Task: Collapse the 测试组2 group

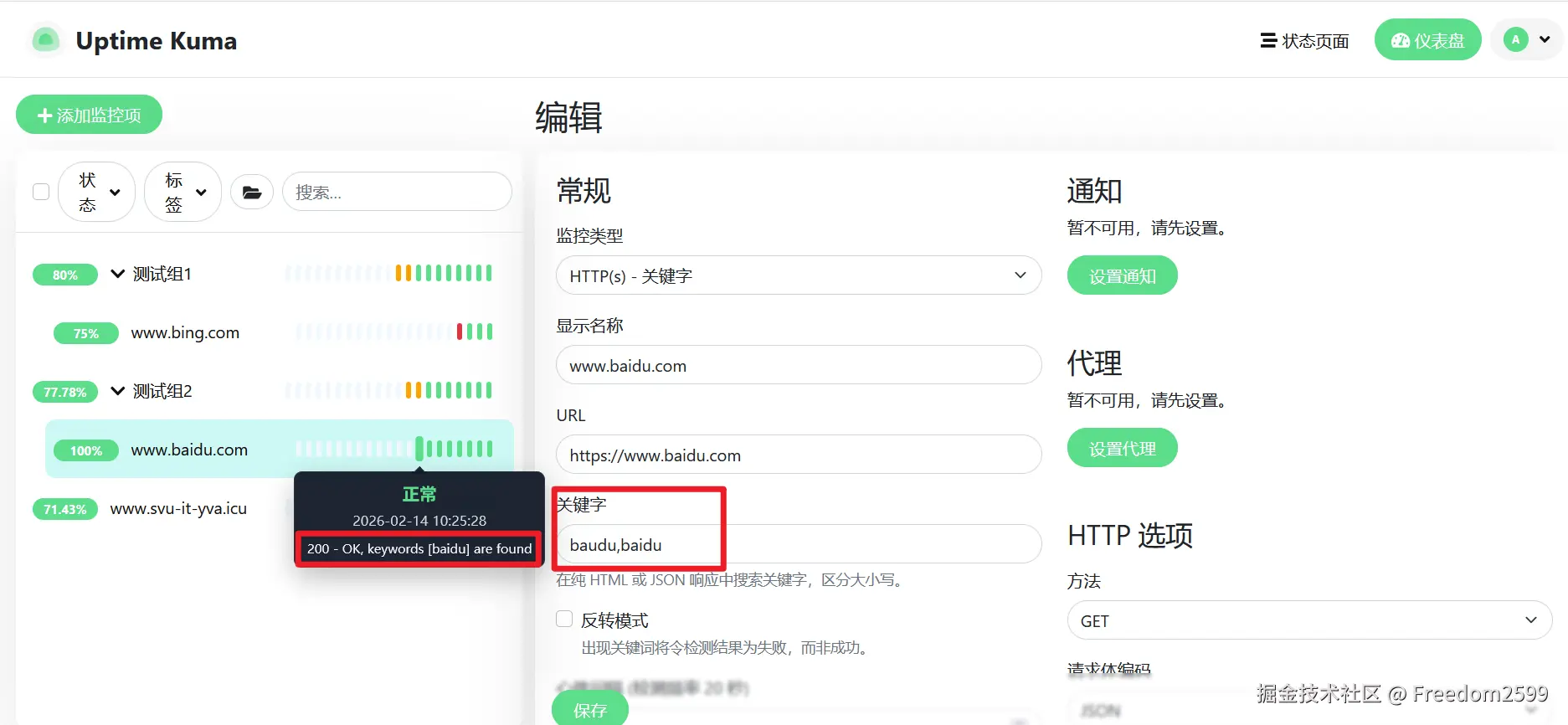Action: (118, 391)
